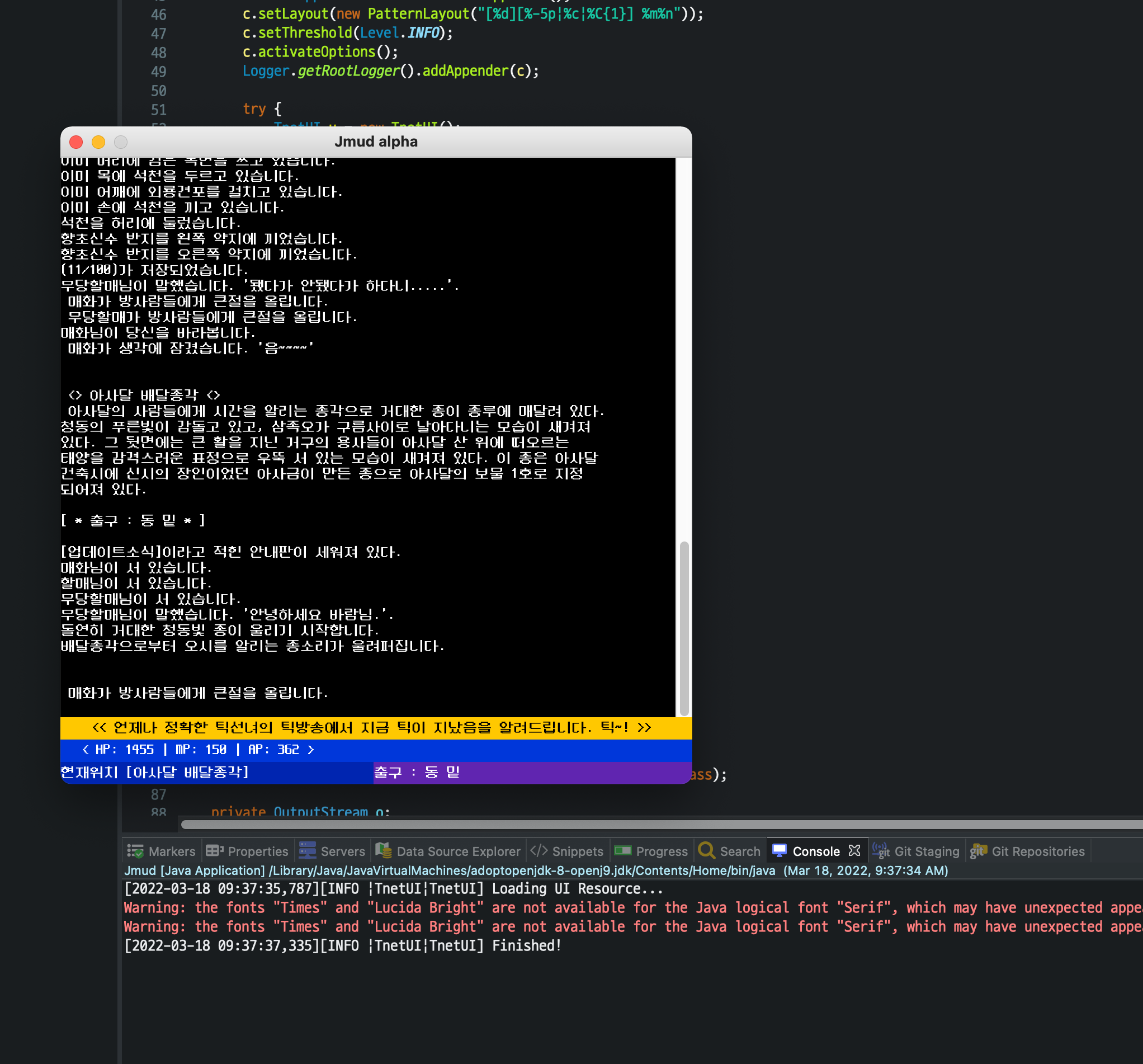
Task: Click the Jmud alpha title bar
Action: (x=376, y=142)
